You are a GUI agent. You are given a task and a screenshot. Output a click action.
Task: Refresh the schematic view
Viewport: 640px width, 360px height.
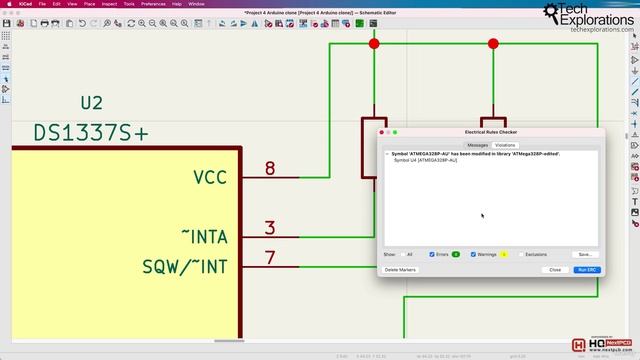tap(131, 24)
